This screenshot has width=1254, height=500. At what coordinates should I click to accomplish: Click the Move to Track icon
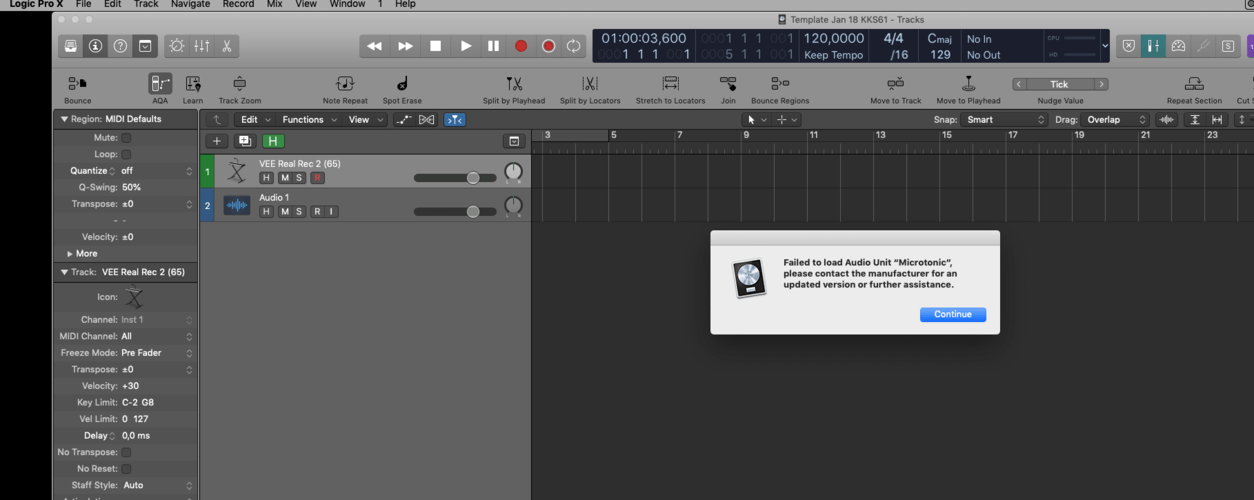point(895,84)
